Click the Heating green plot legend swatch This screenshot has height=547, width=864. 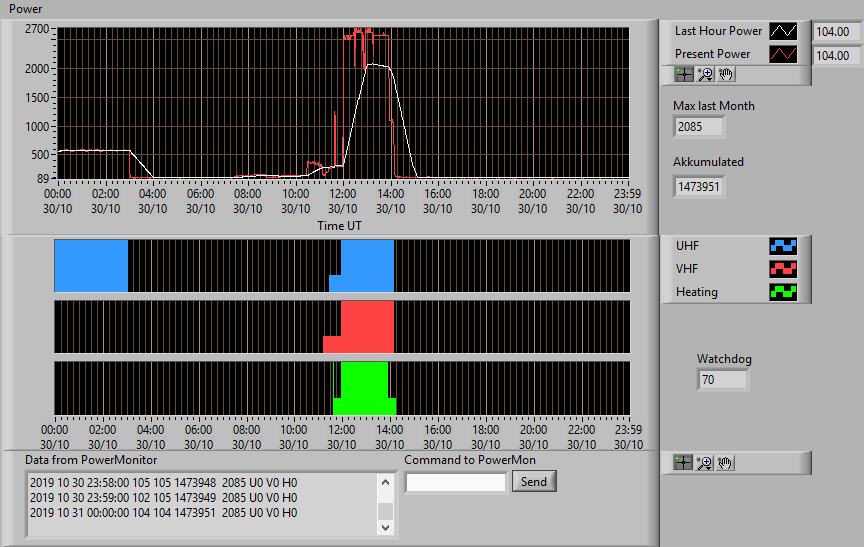click(783, 292)
